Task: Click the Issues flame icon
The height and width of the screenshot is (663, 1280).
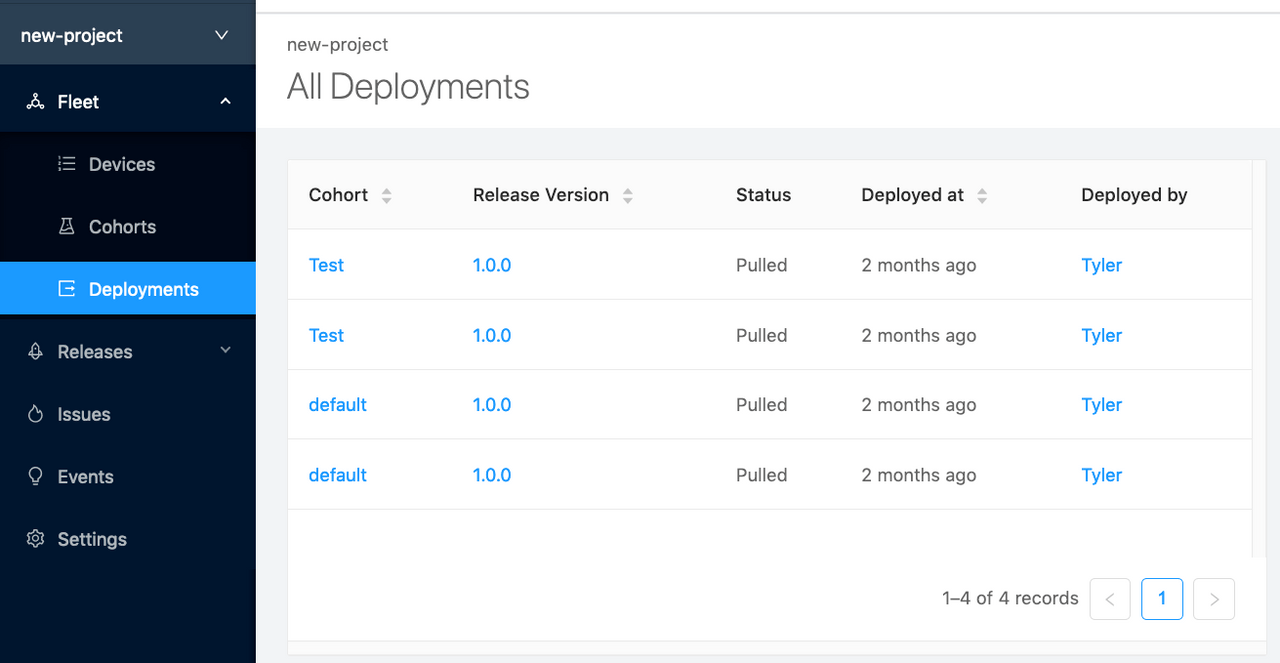Action: [35, 414]
